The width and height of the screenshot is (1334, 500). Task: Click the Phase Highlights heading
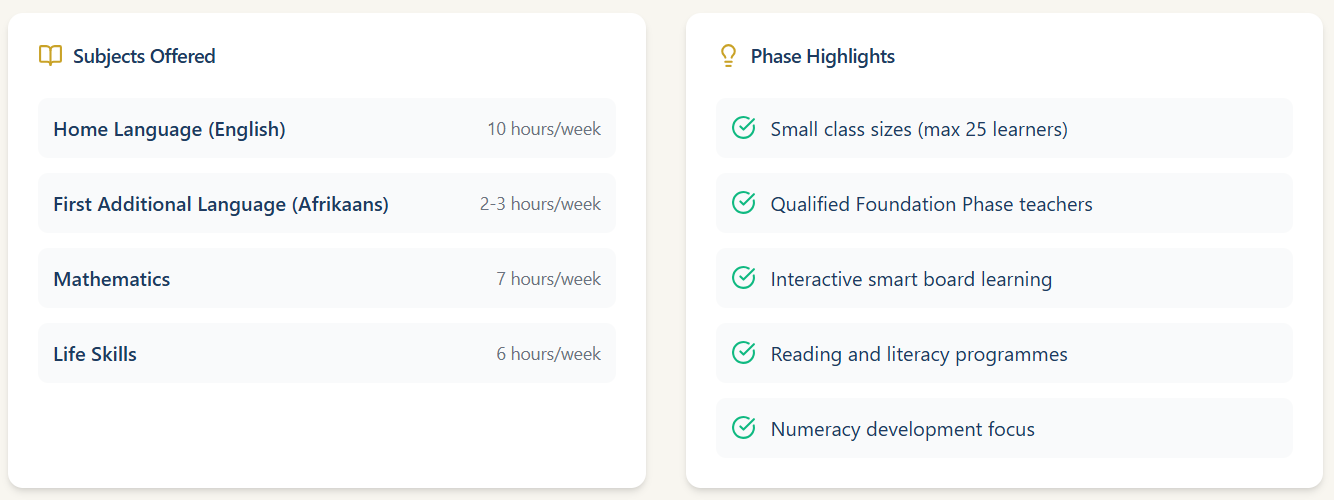click(822, 56)
